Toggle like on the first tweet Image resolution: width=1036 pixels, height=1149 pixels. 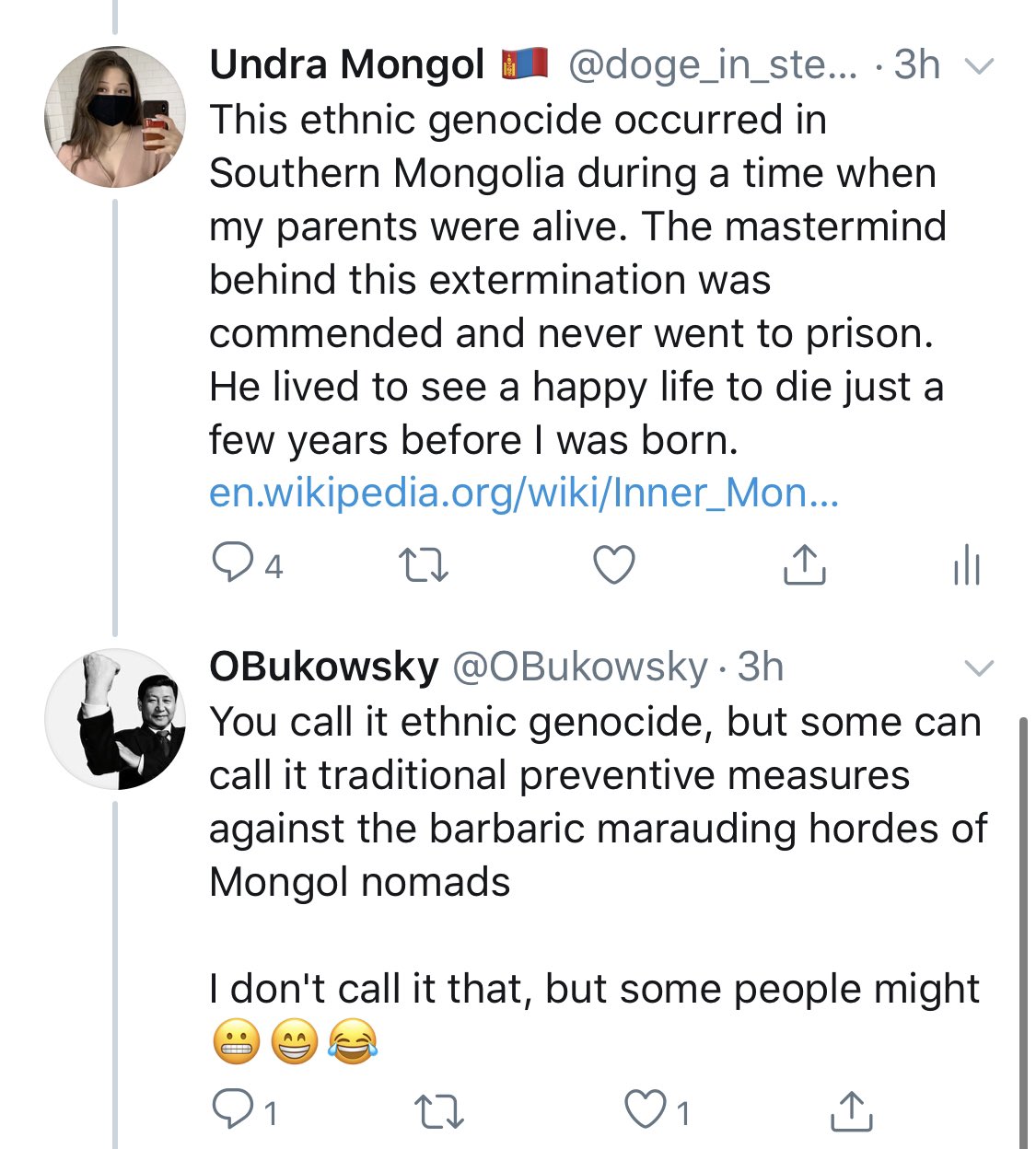click(x=617, y=565)
